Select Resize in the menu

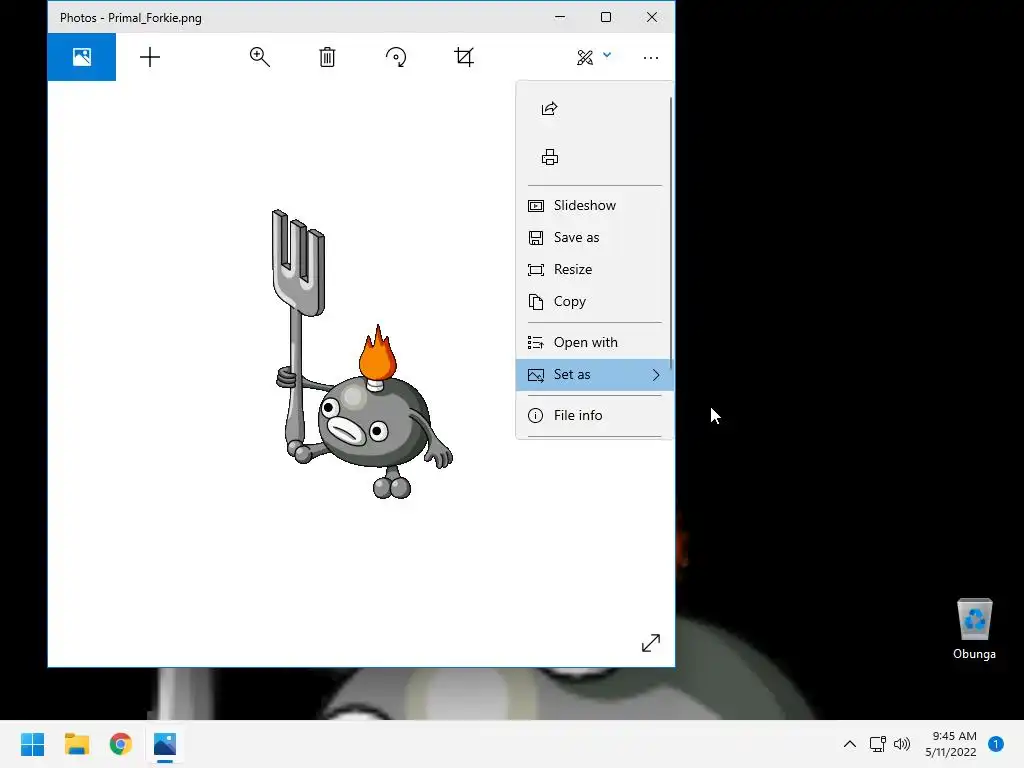coord(594,269)
